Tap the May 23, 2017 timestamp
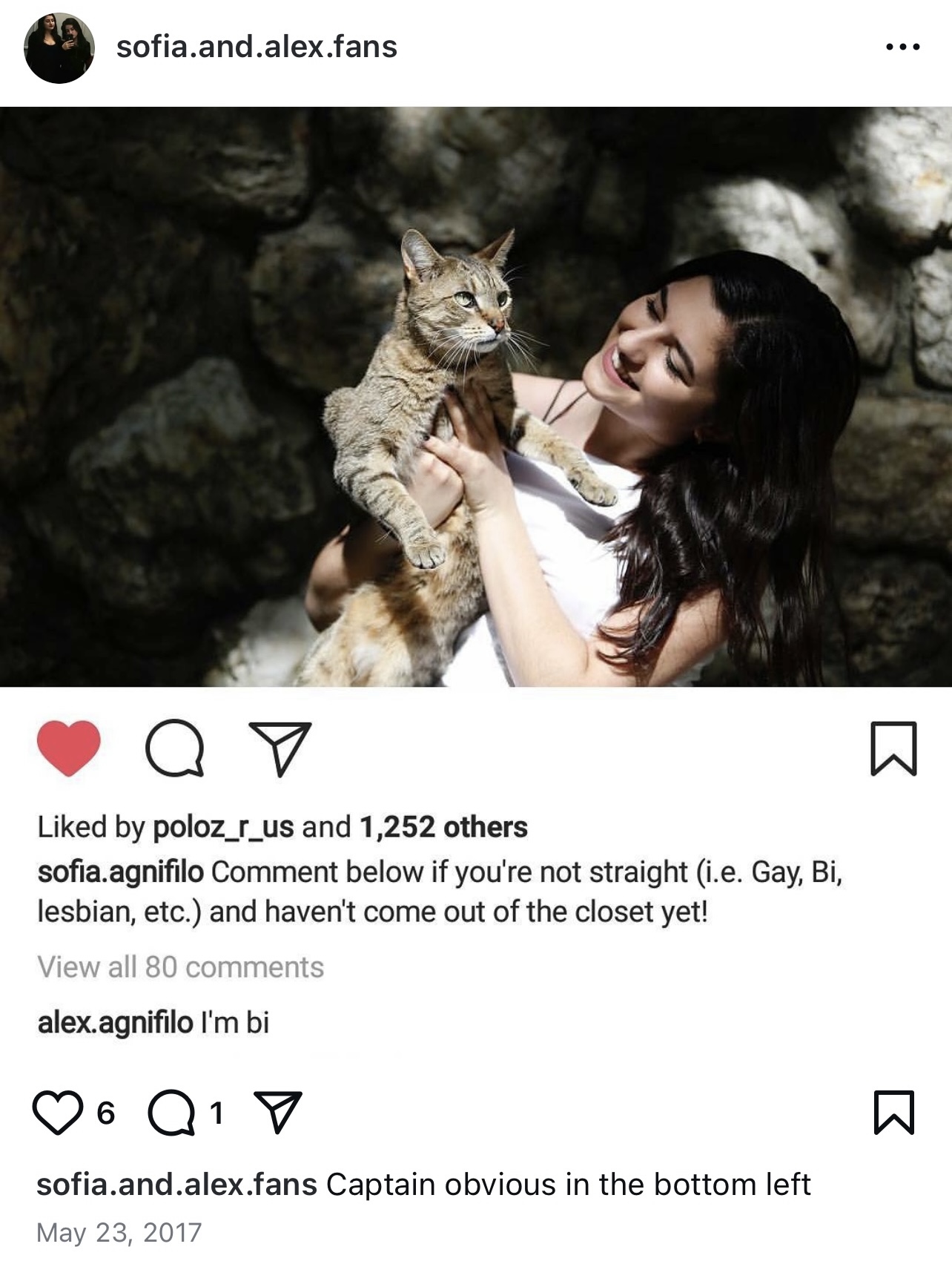Screen dimensions: 952x1261 point(119,1233)
